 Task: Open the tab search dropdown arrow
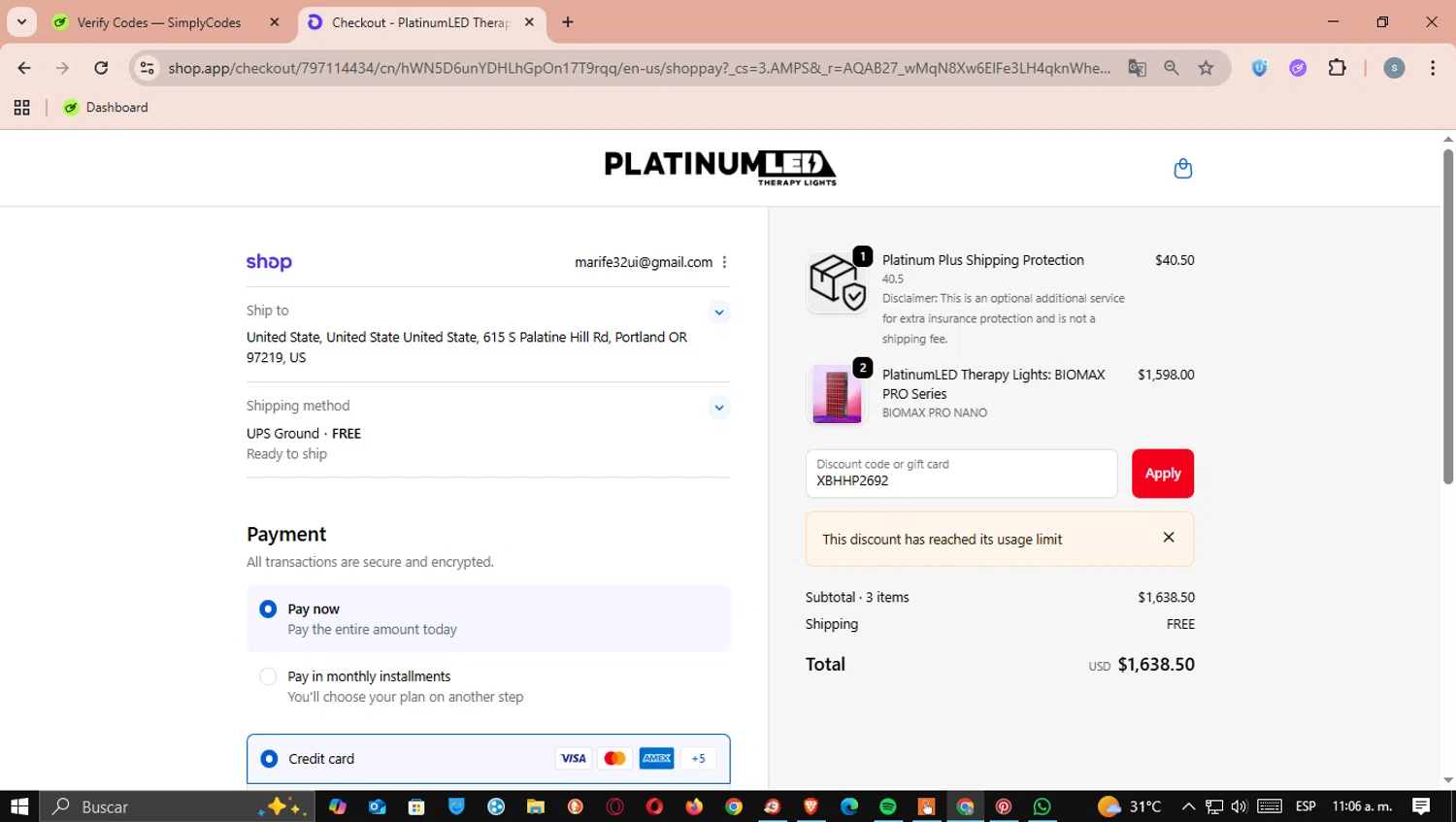coord(21,21)
